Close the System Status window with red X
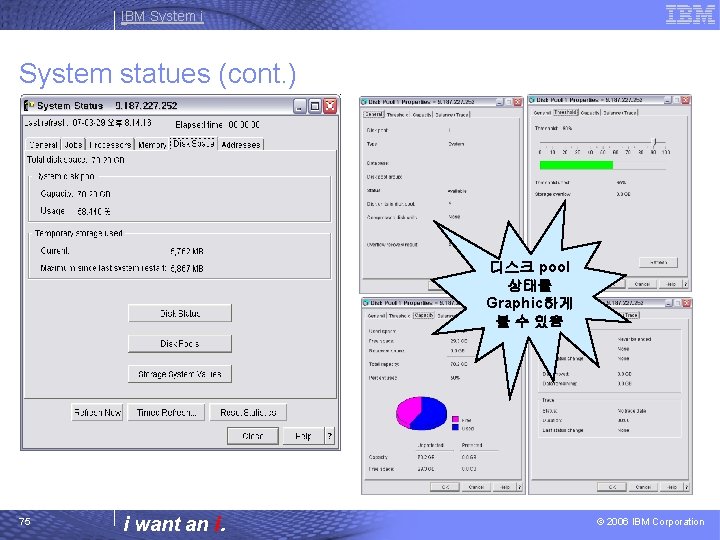The image size is (720, 540). [x=330, y=107]
